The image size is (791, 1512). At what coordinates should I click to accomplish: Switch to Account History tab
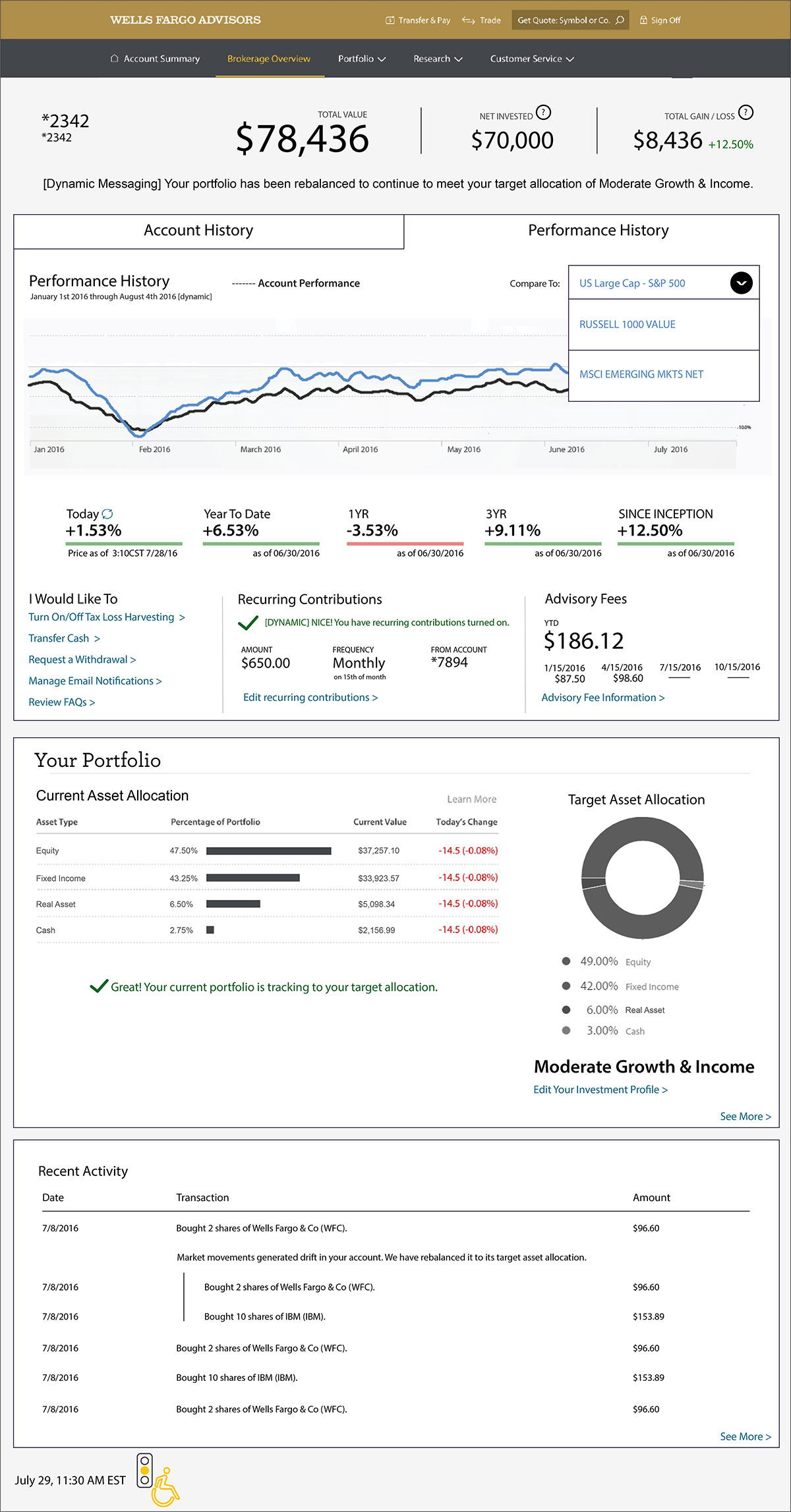(x=208, y=231)
